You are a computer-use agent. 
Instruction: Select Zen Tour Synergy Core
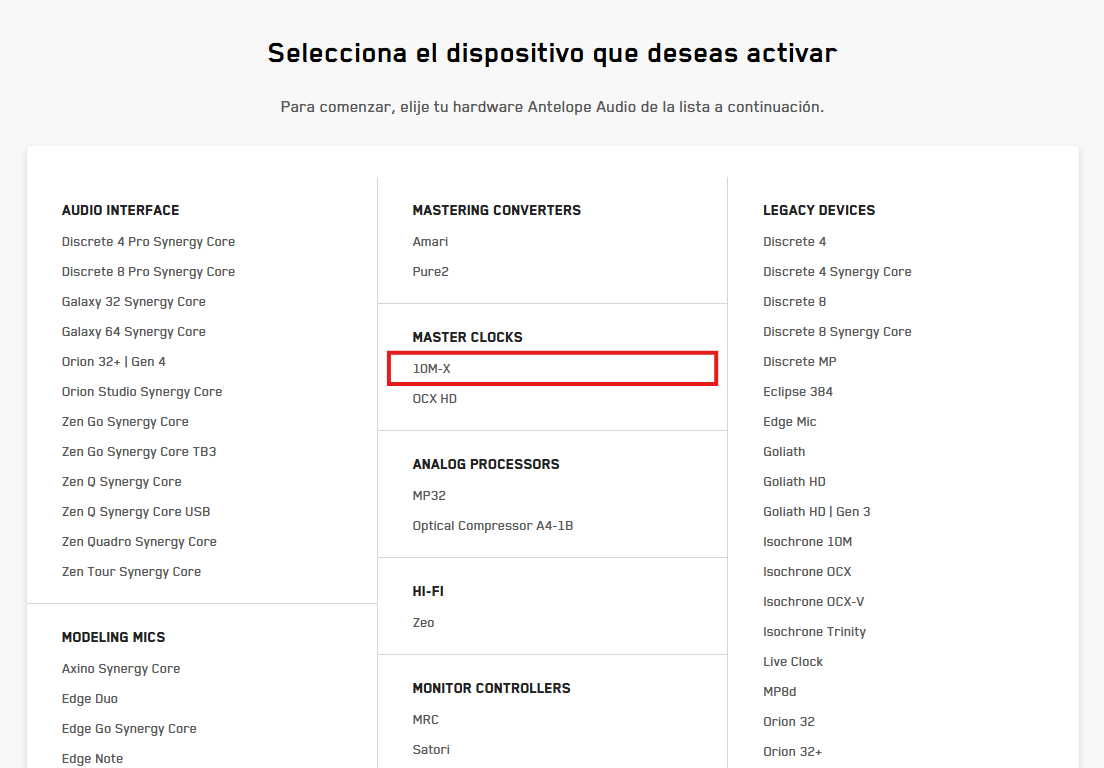click(131, 572)
